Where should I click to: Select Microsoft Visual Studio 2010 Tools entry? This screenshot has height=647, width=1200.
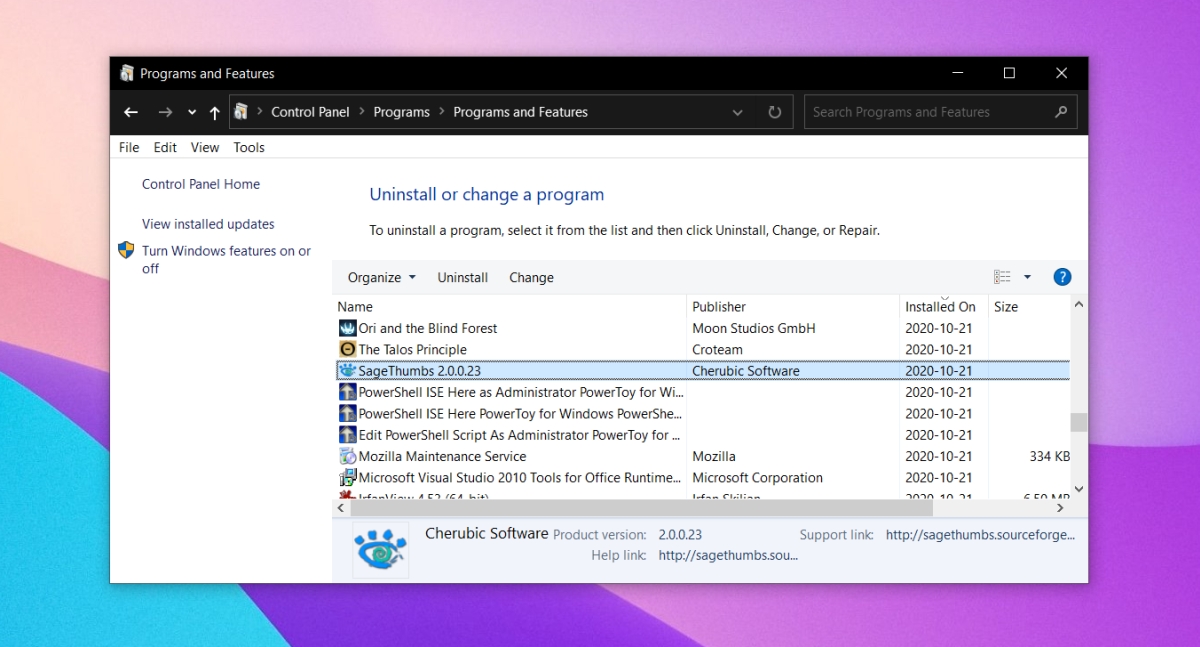[x=701, y=477]
